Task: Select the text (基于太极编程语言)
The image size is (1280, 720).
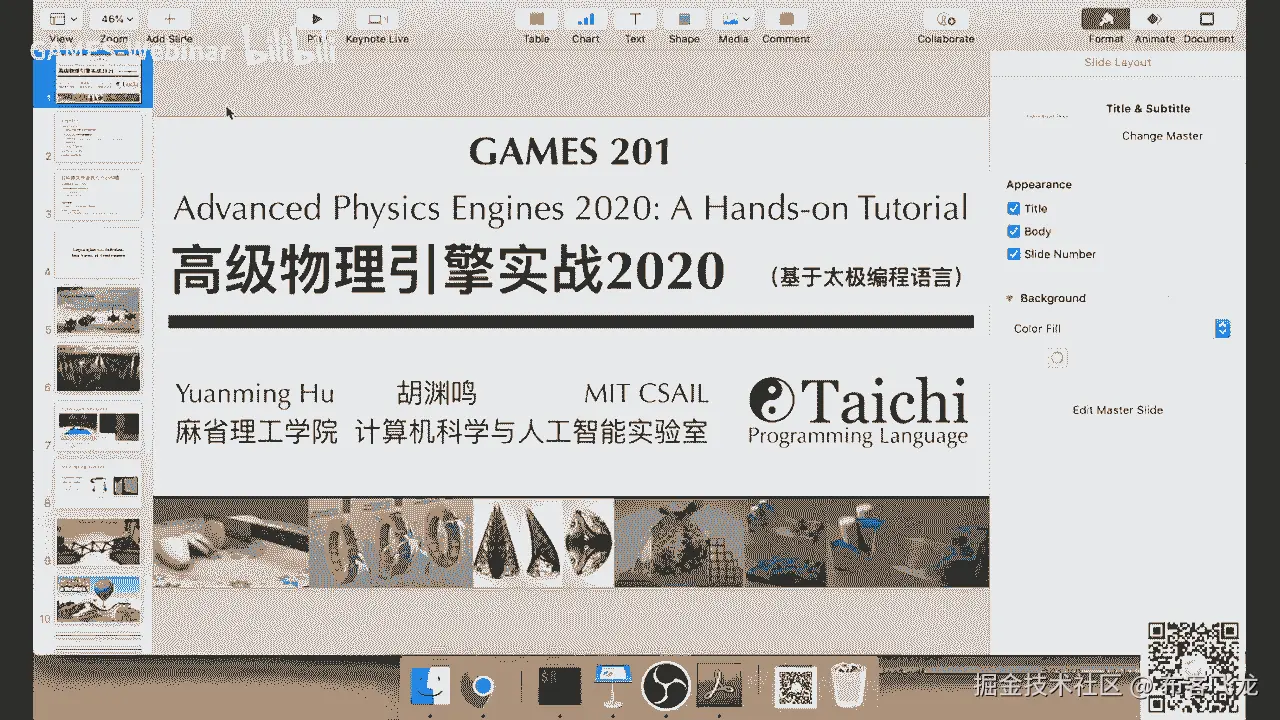Action: 868,276
